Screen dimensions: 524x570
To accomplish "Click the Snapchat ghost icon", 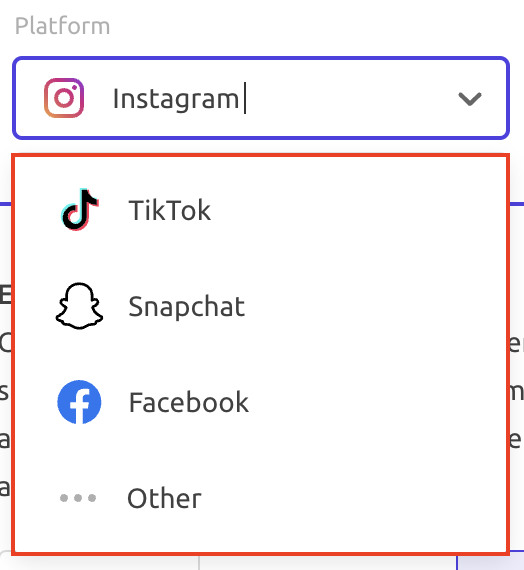I will 79,306.
